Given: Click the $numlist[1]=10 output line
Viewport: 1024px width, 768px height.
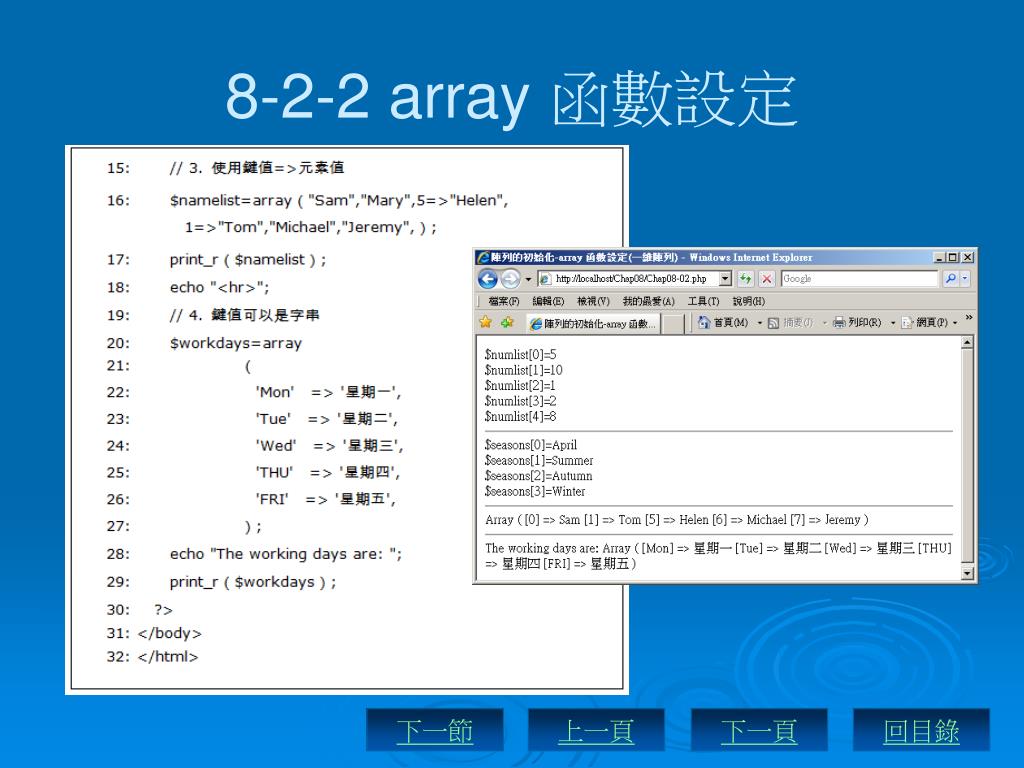Looking at the screenshot, I should click(524, 370).
